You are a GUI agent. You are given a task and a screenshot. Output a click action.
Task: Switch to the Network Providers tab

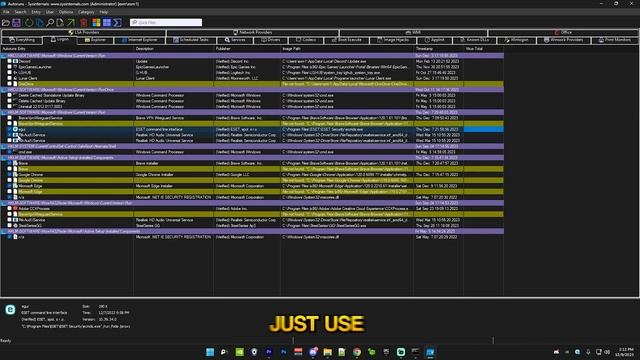[253, 32]
